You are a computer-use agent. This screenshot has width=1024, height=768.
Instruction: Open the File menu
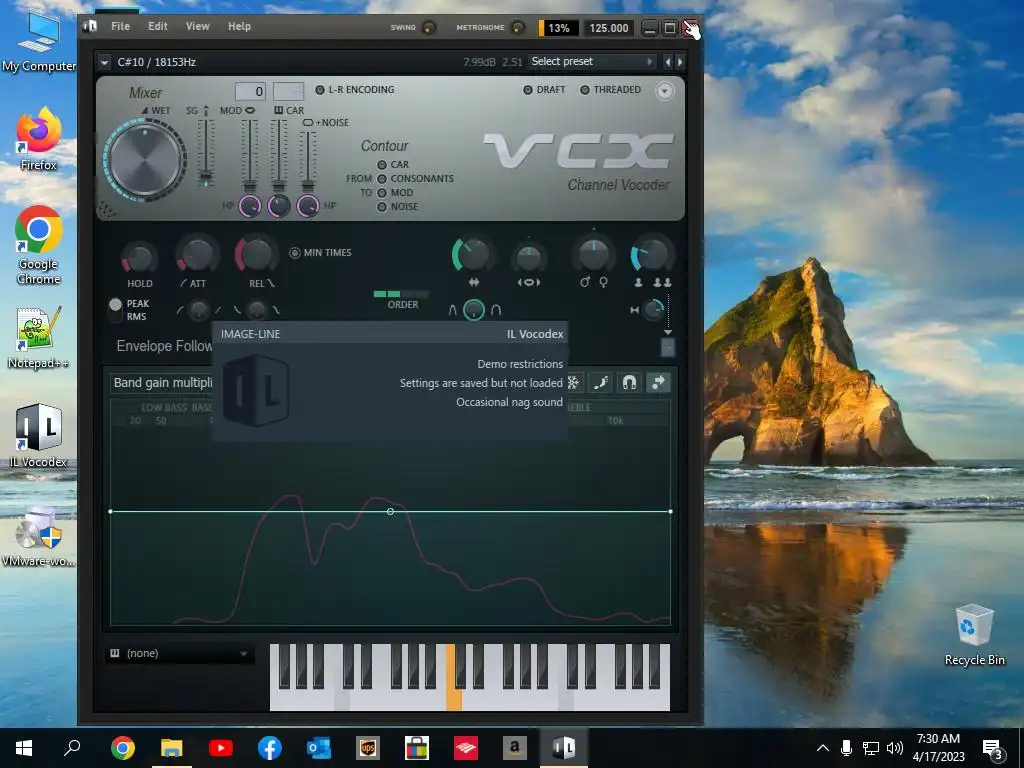pyautogui.click(x=120, y=26)
